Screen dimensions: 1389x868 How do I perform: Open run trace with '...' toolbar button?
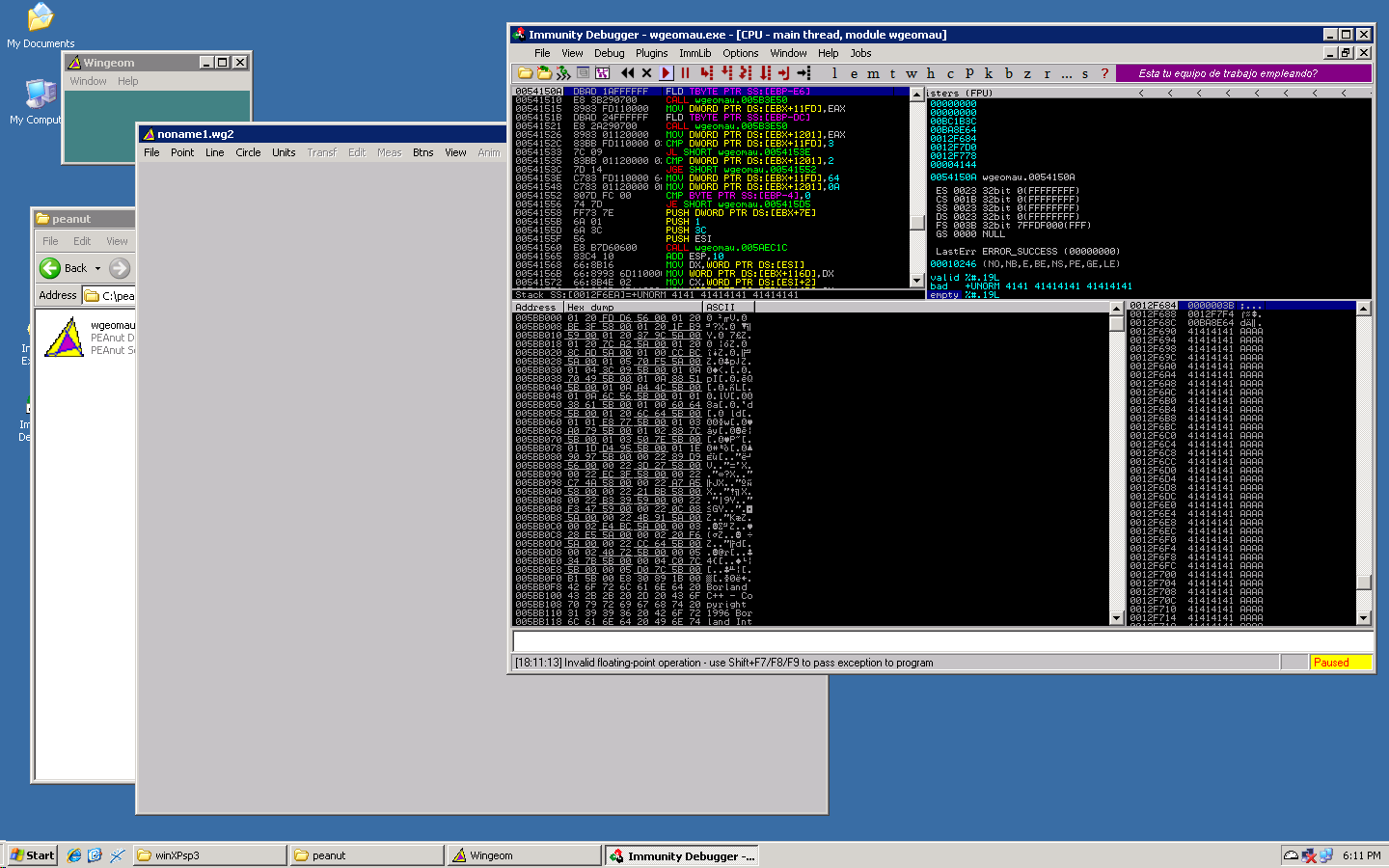pyautogui.click(x=1066, y=73)
